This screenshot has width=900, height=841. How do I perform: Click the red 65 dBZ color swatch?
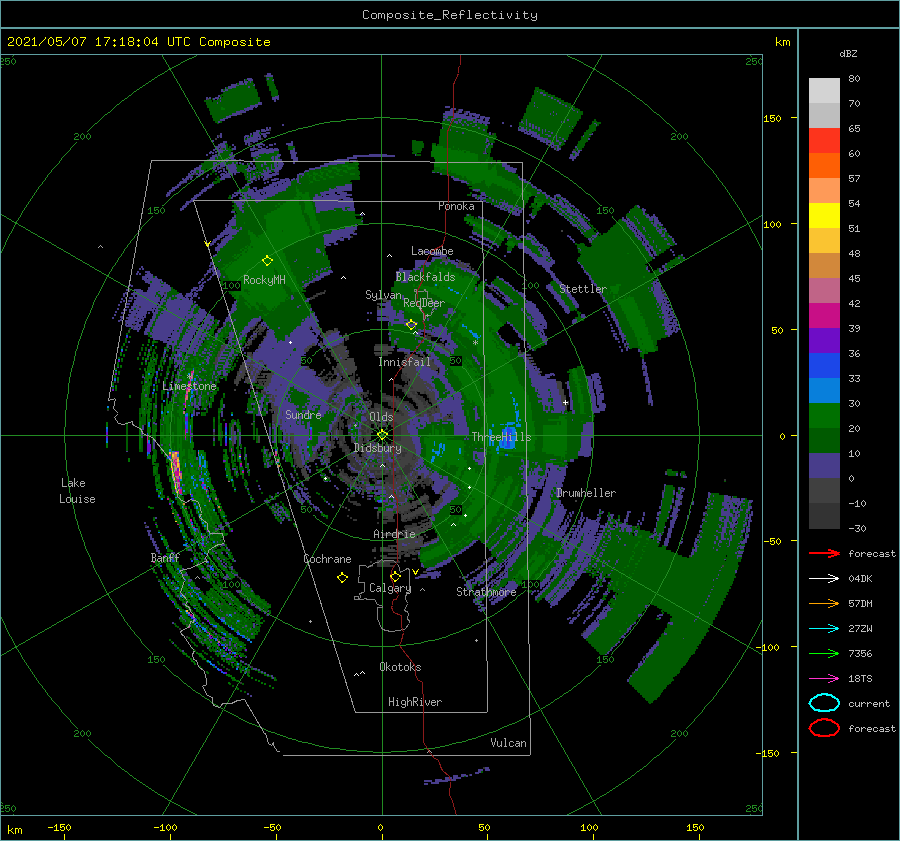coord(824,140)
